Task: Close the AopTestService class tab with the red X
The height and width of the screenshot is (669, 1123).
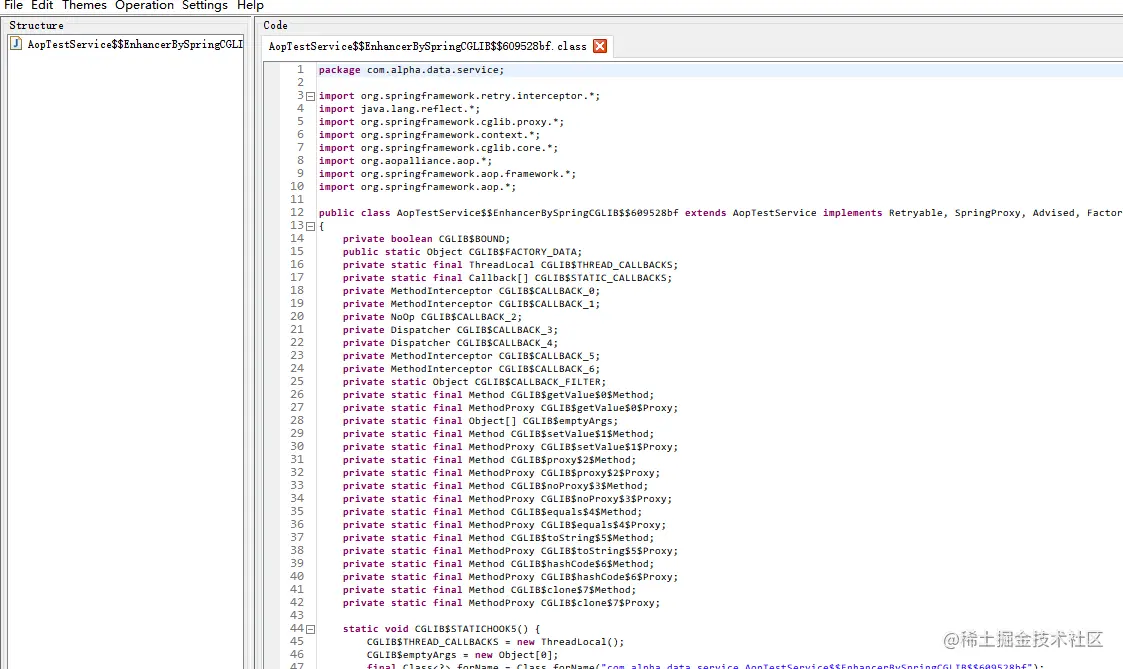Action: (x=600, y=46)
